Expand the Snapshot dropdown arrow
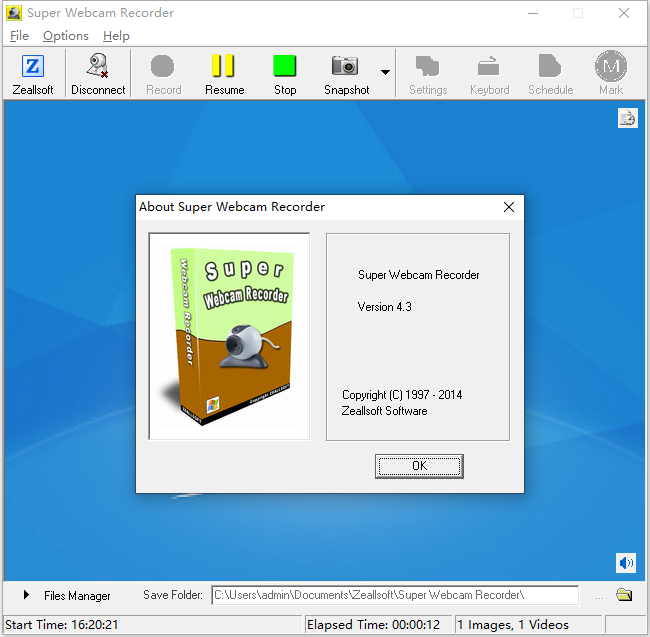Screen dimensions: 650x637 pyautogui.click(x=385, y=73)
